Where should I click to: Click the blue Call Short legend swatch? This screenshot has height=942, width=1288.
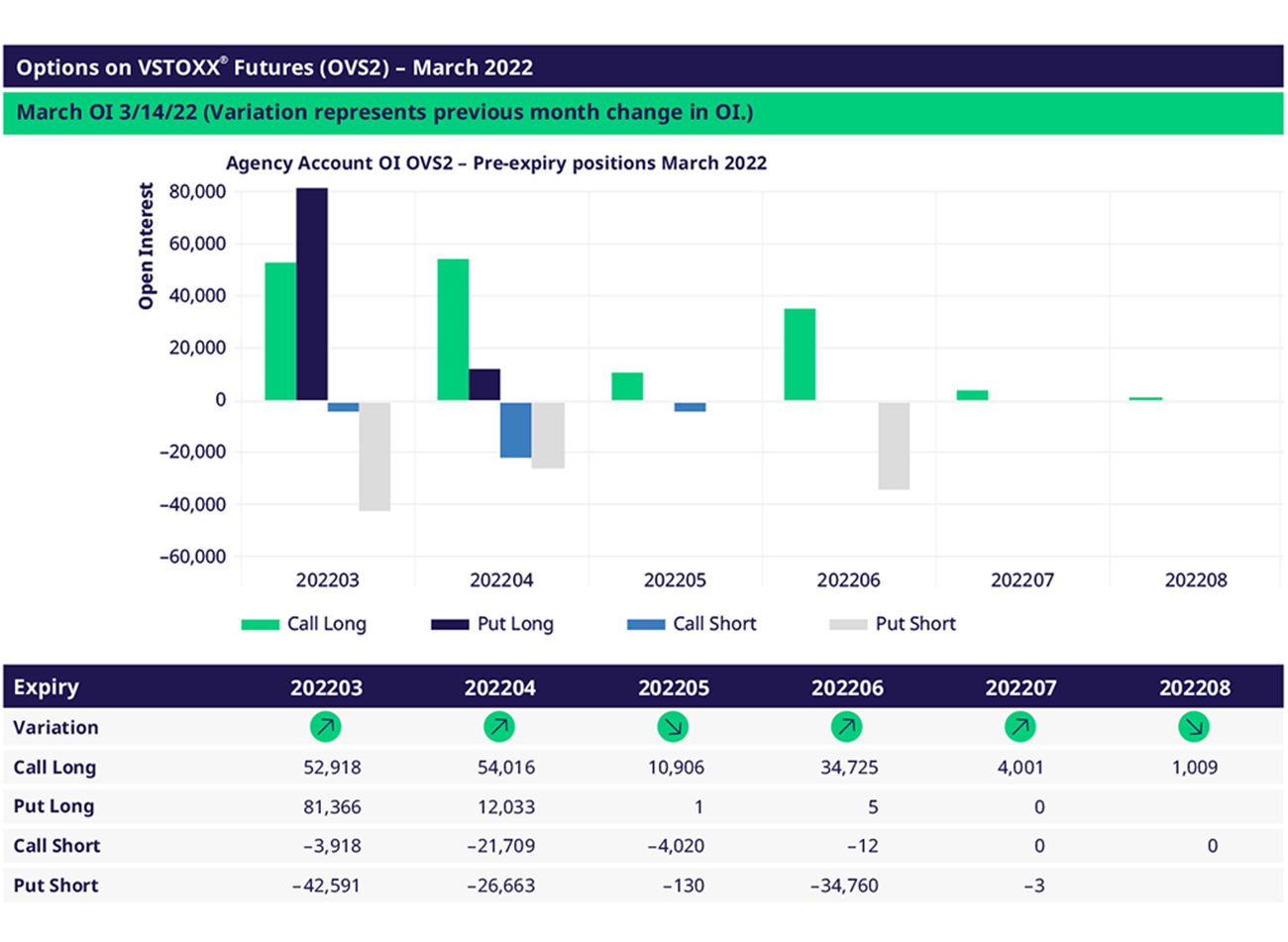coord(645,624)
